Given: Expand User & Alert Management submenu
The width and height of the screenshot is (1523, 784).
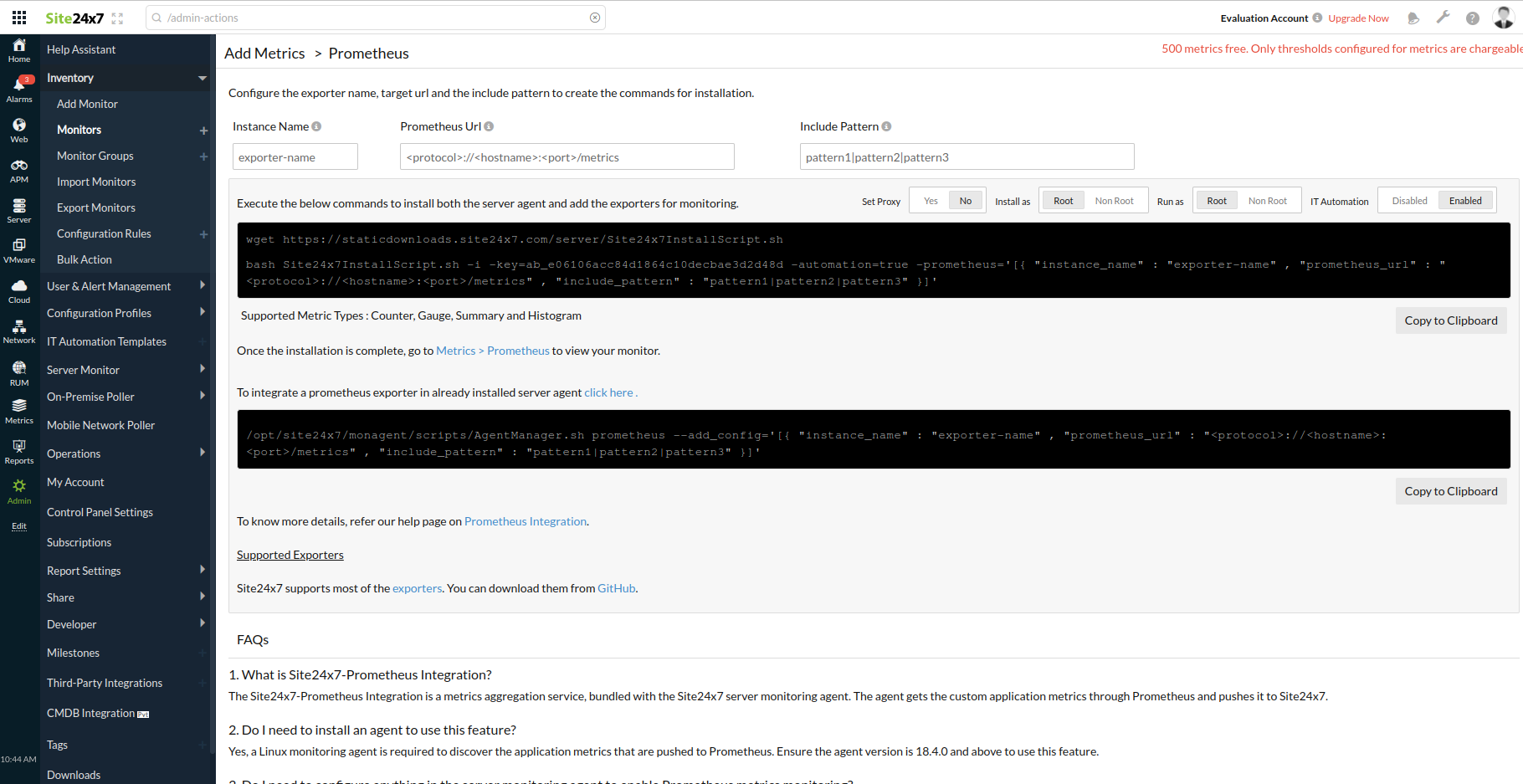Looking at the screenshot, I should click(x=202, y=285).
